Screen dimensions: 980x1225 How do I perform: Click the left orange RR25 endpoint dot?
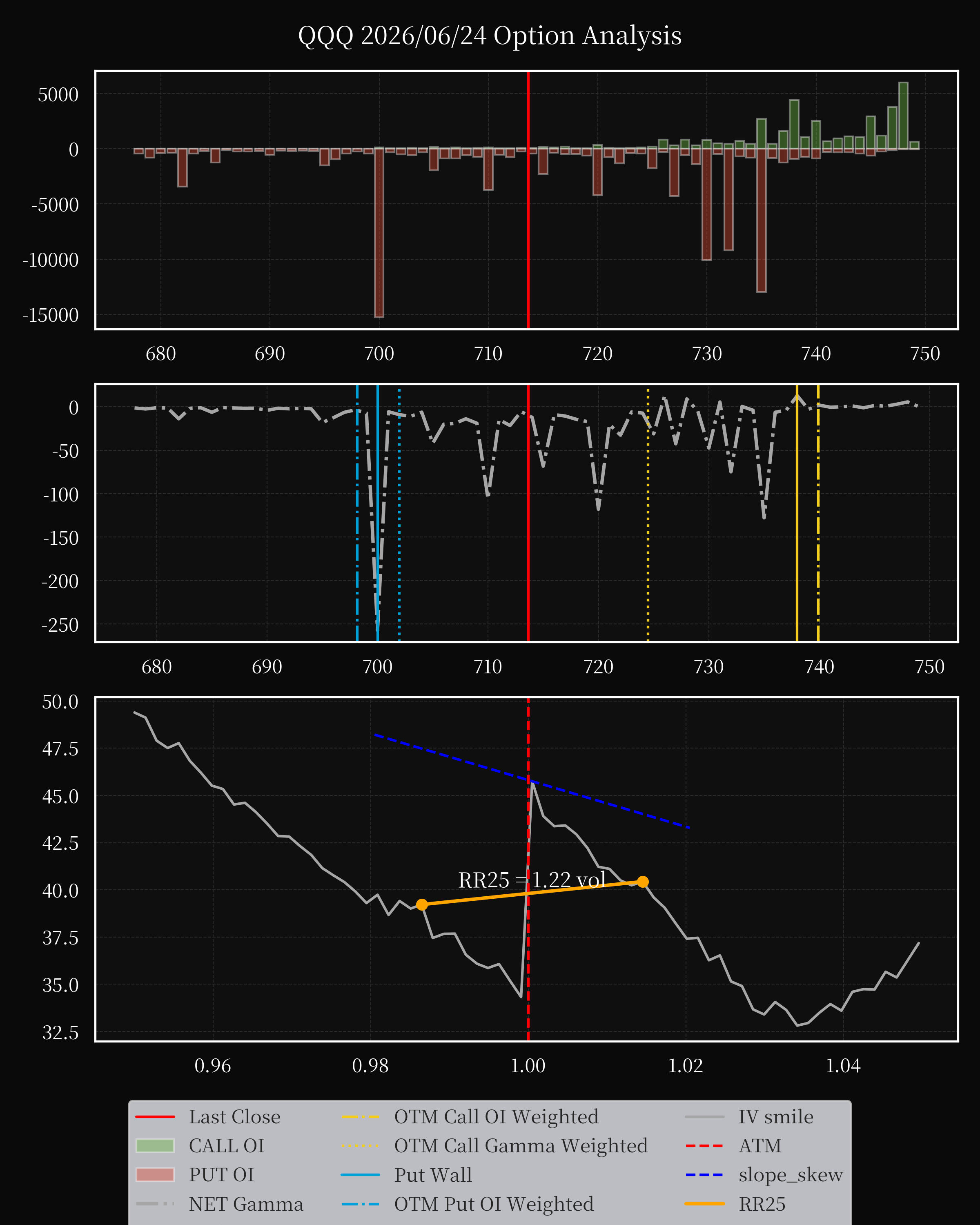[x=421, y=904]
